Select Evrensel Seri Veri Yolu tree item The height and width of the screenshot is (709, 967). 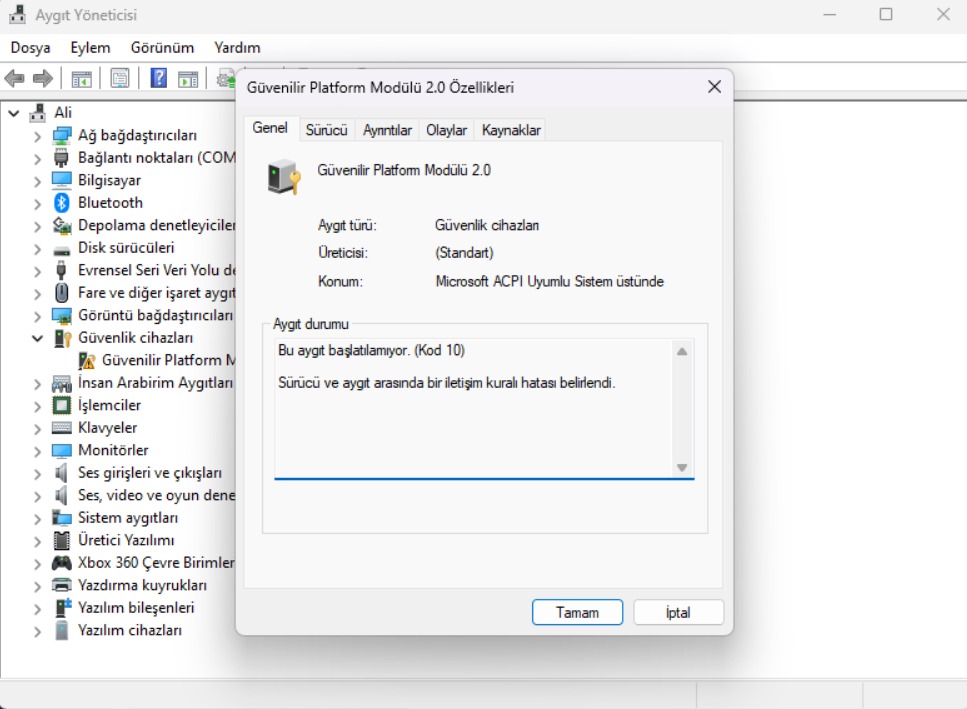click(157, 270)
